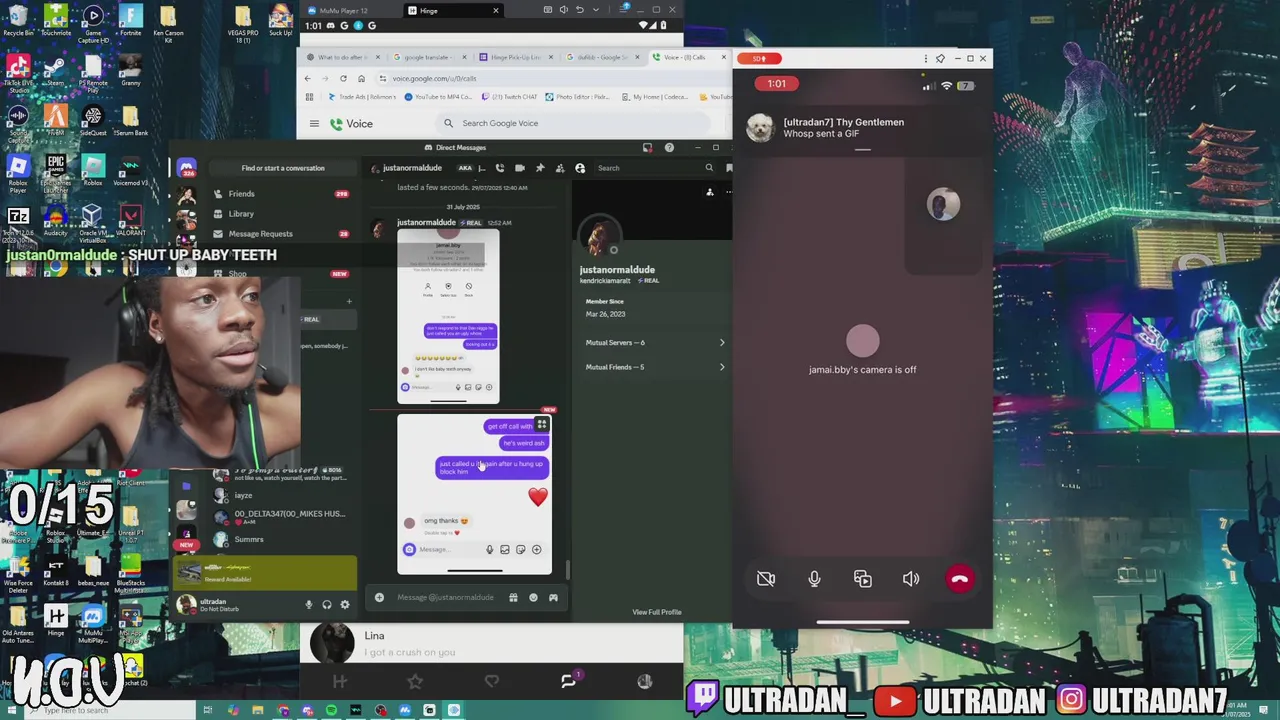
Task: Open pinned messages in Discord DM
Action: click(540, 168)
